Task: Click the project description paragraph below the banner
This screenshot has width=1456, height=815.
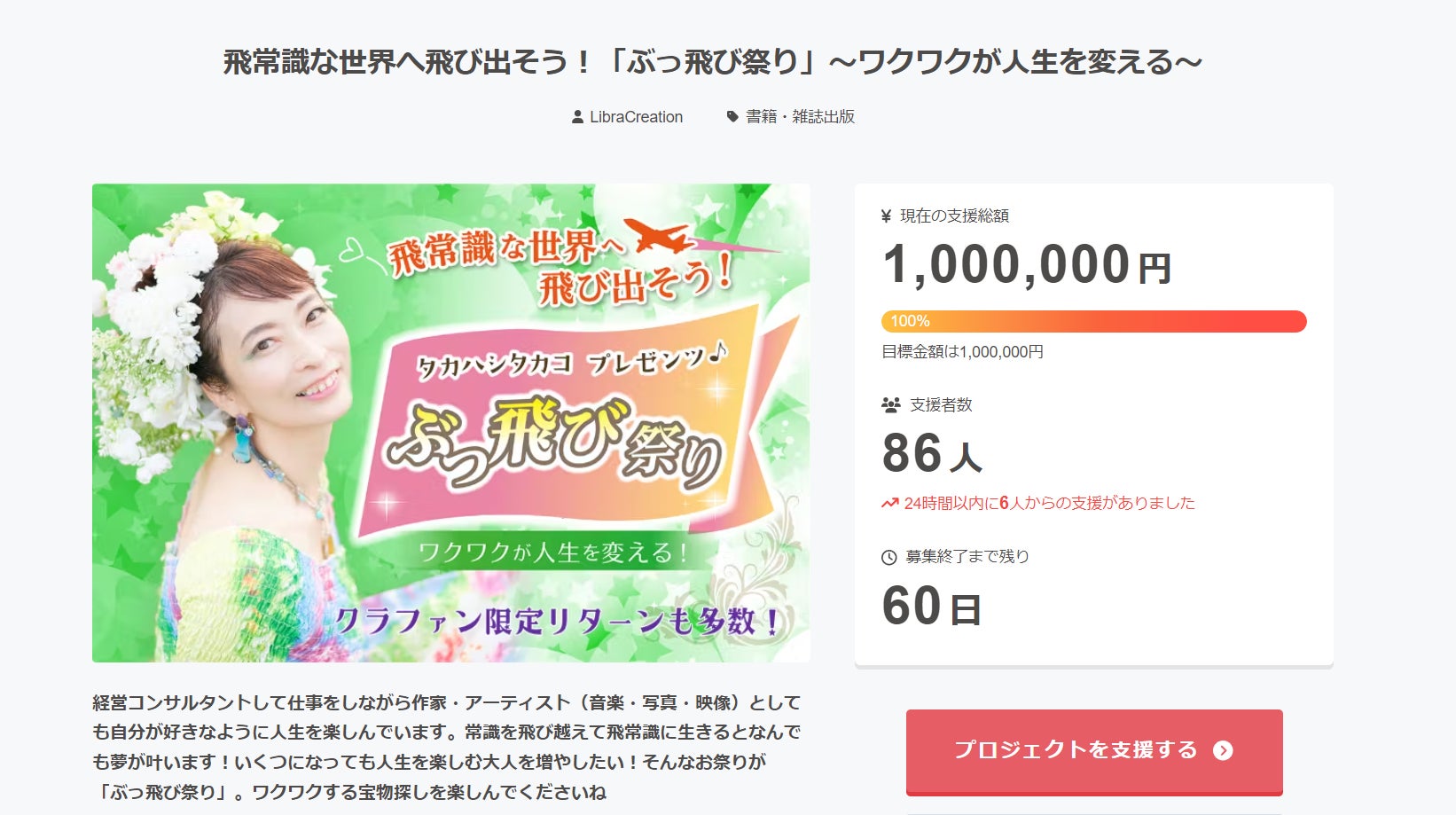Action: 447,747
